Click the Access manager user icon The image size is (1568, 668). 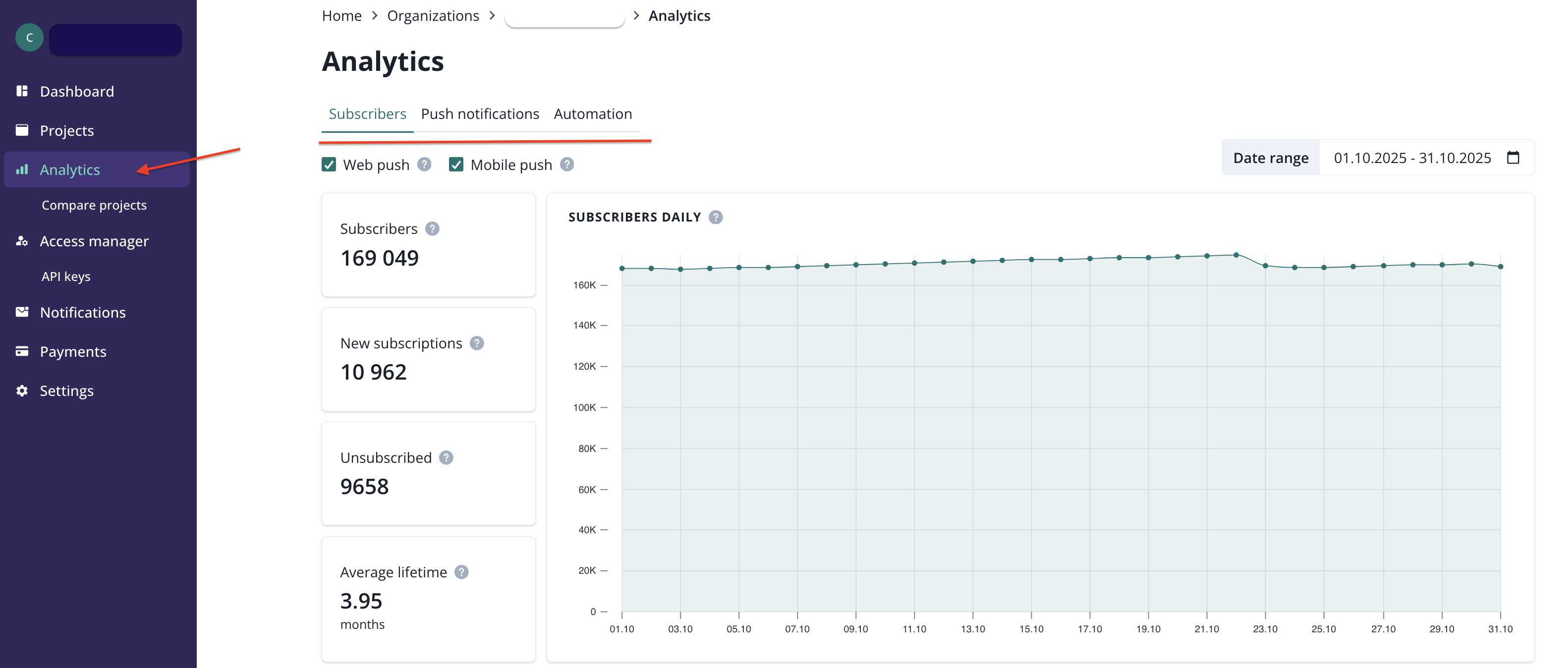click(22, 241)
